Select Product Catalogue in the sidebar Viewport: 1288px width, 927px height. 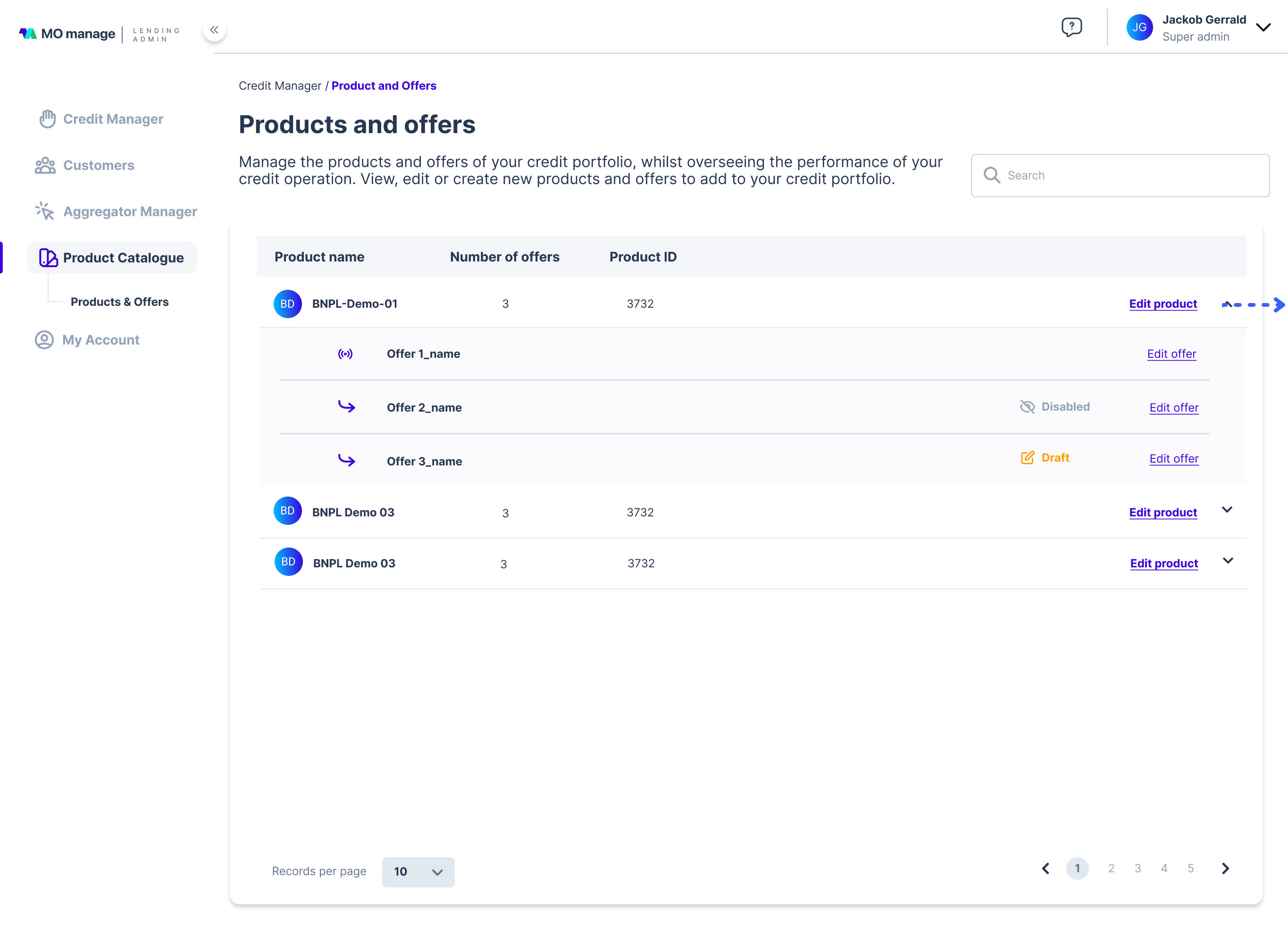(112, 258)
